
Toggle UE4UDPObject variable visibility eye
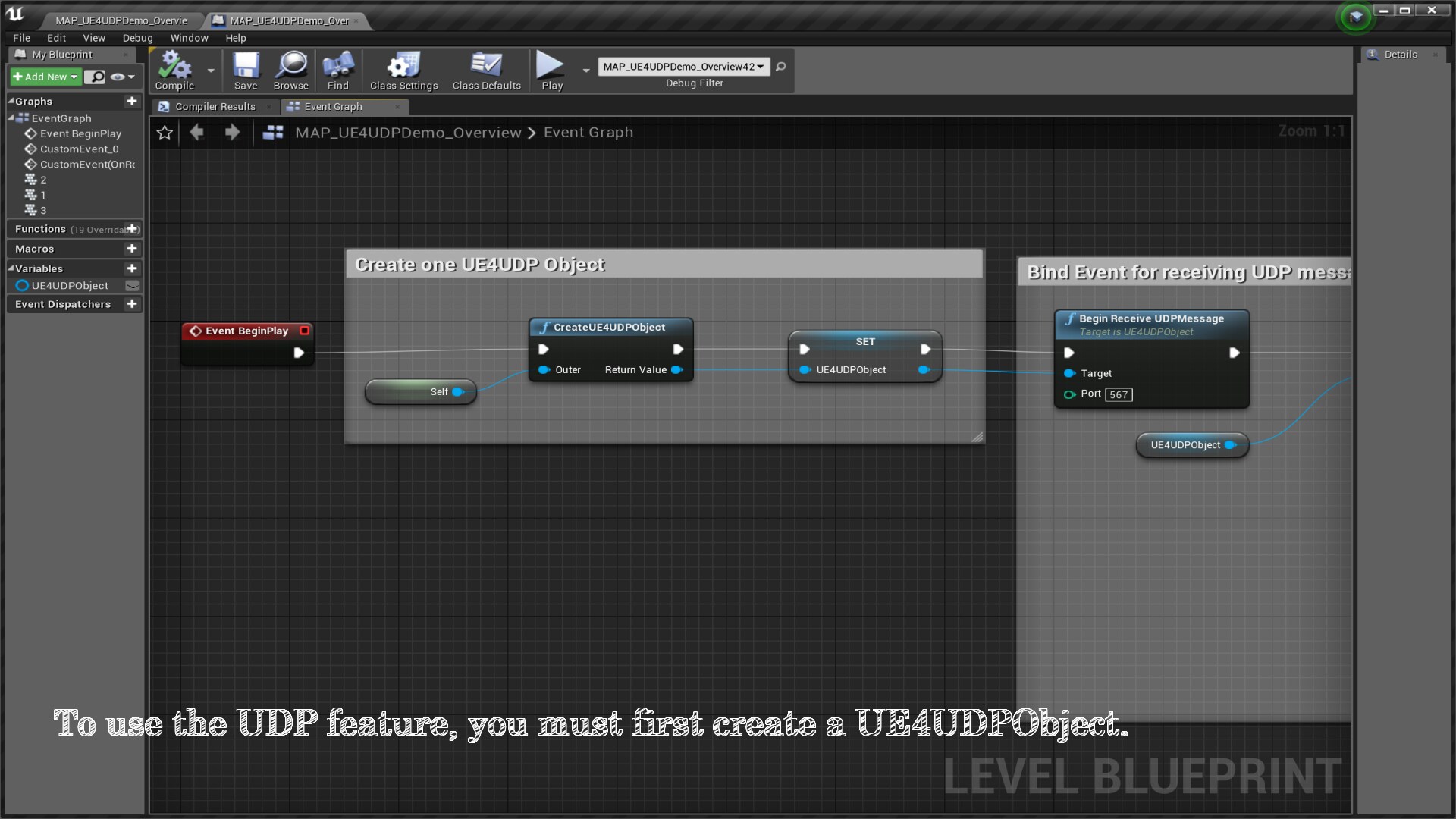tap(132, 286)
